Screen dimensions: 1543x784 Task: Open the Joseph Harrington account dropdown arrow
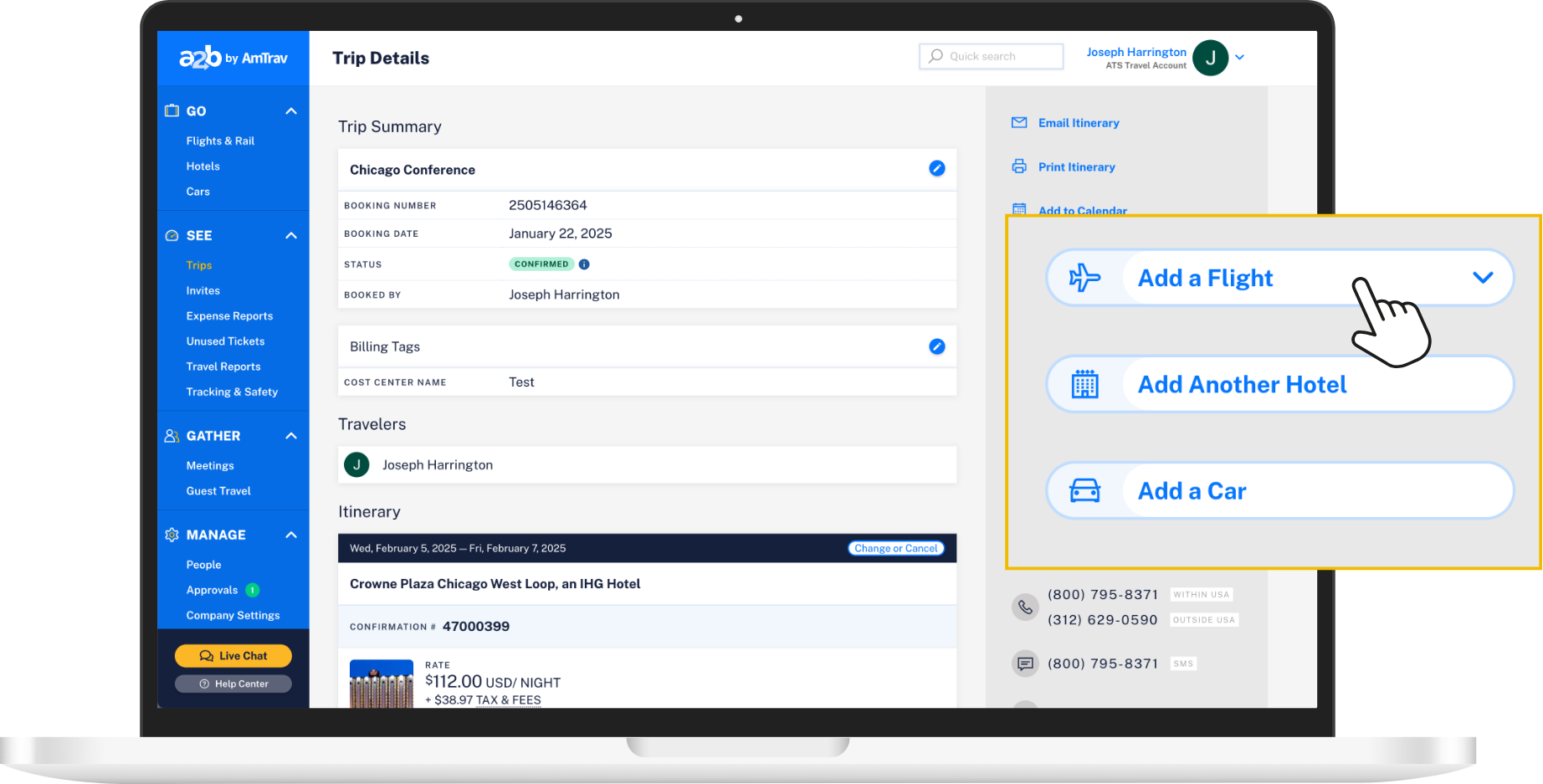point(1240,58)
